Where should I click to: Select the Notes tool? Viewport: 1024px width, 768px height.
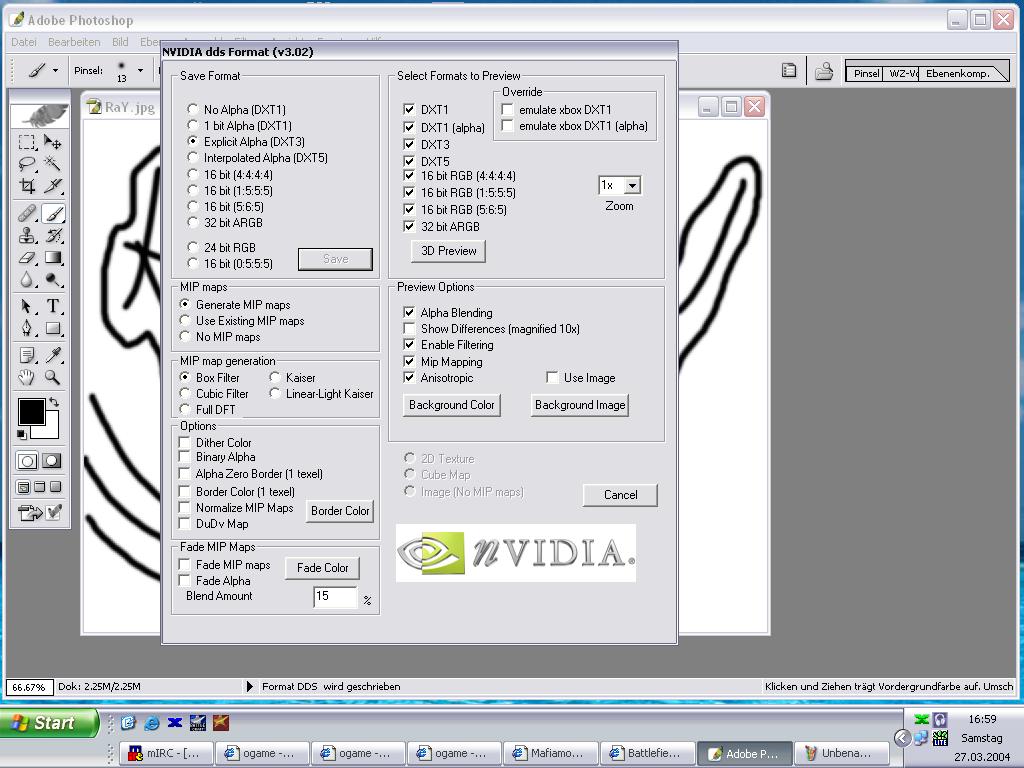[27, 355]
